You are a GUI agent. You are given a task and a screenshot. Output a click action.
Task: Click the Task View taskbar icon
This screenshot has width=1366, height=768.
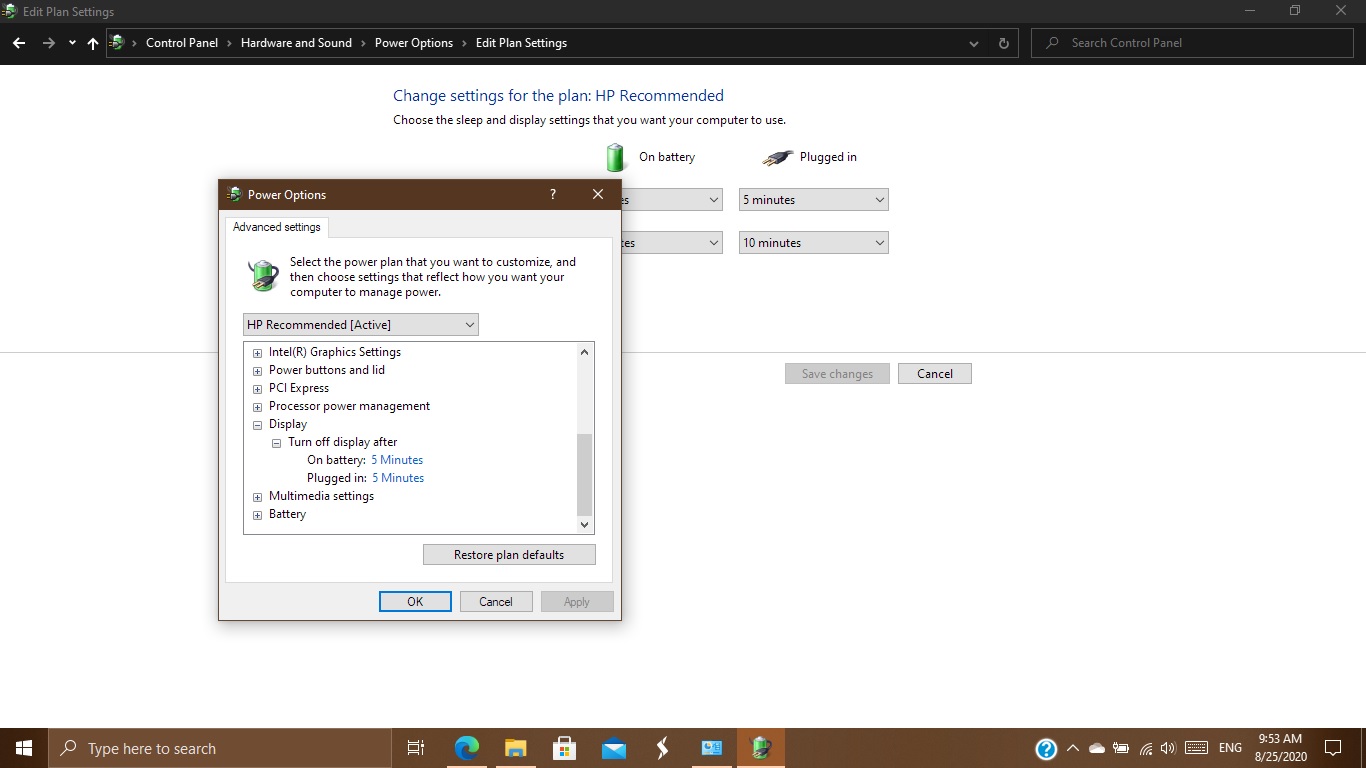coord(416,748)
